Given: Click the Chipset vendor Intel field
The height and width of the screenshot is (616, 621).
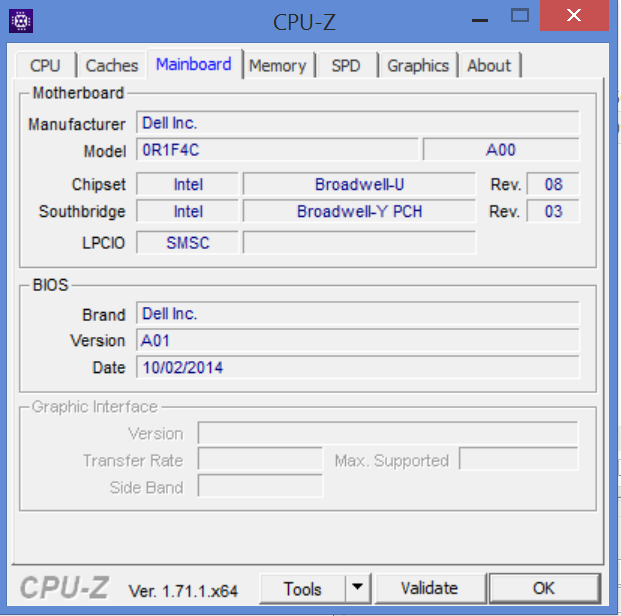Looking at the screenshot, I should pos(188,184).
